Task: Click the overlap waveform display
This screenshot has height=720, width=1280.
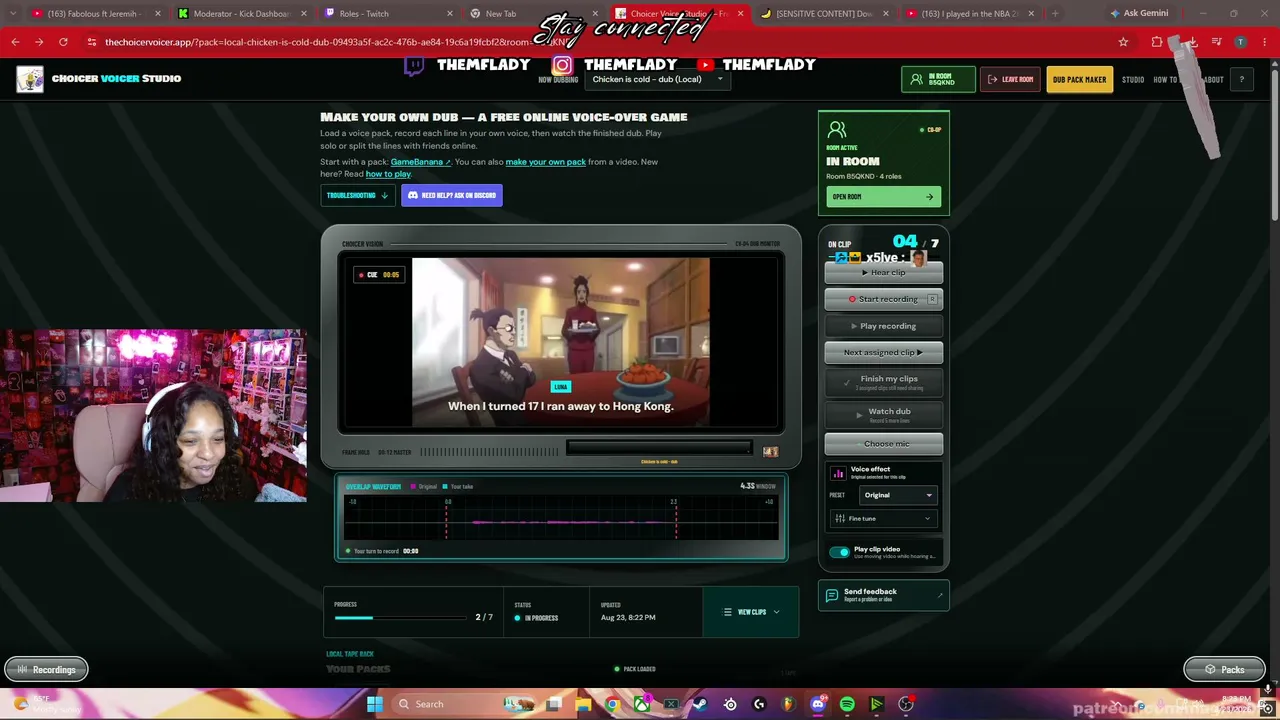Action: click(x=561, y=519)
